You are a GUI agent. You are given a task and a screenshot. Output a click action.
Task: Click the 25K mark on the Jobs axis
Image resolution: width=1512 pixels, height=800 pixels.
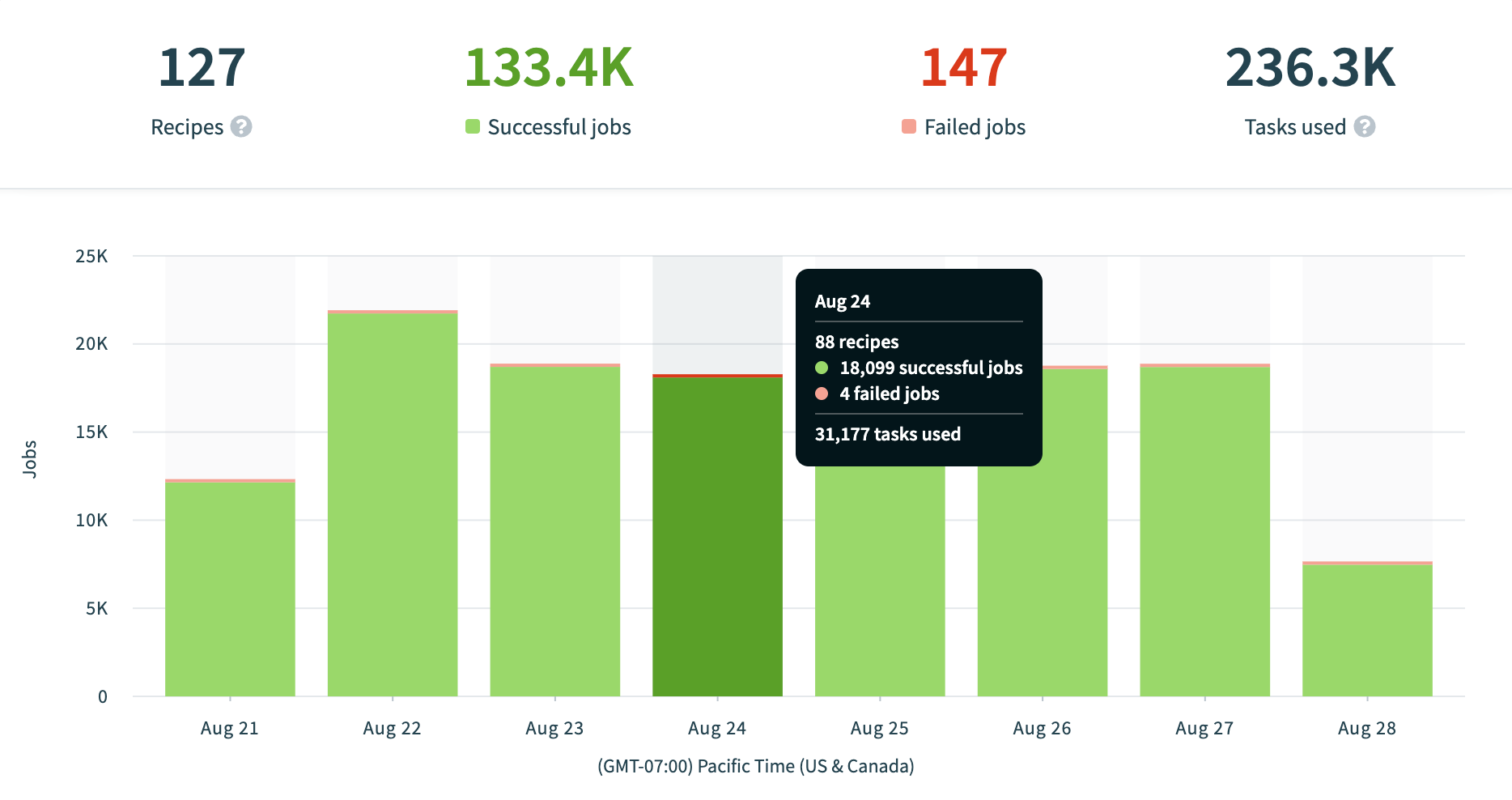(91, 256)
